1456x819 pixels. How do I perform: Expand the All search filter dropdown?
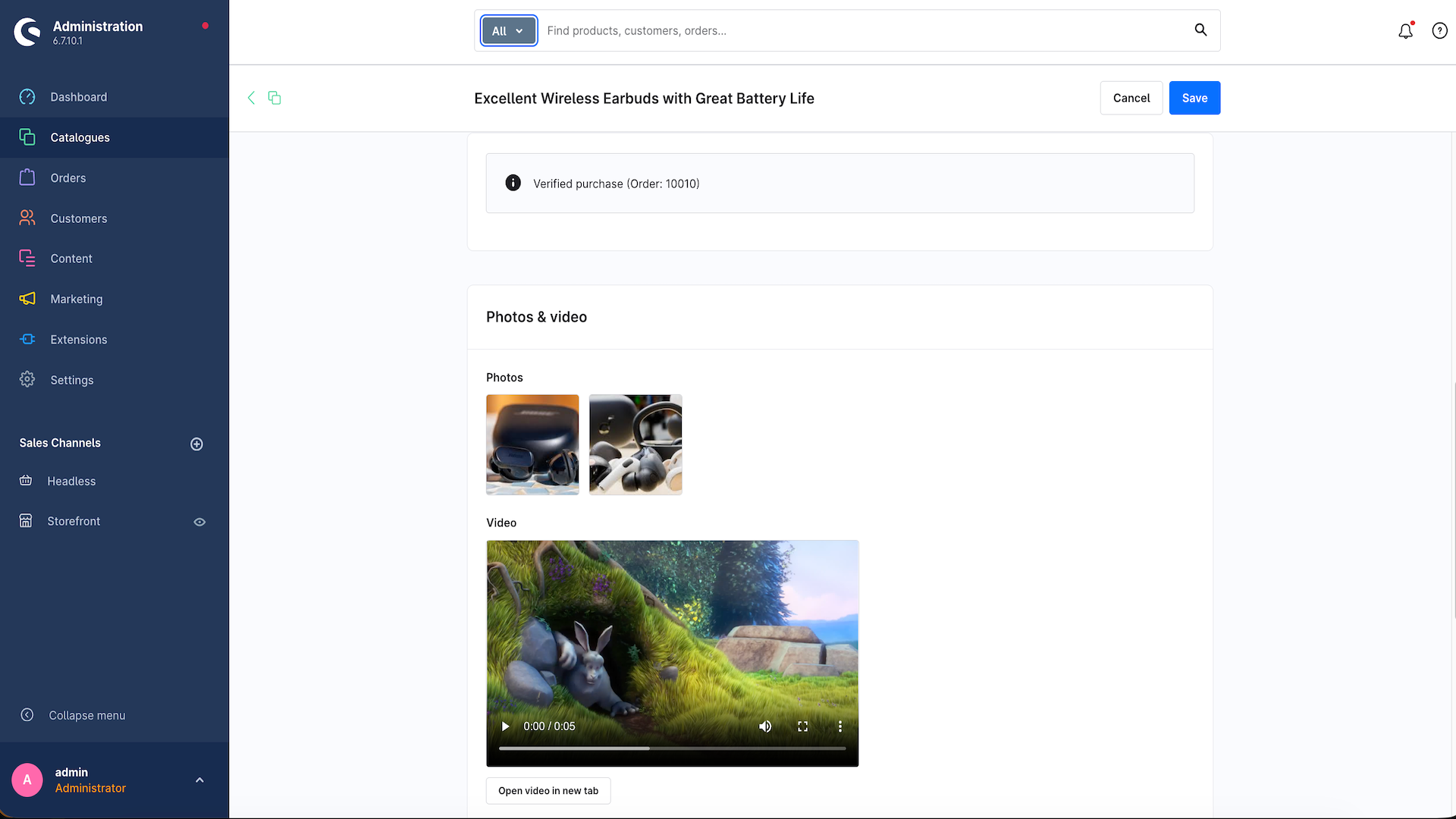509,31
